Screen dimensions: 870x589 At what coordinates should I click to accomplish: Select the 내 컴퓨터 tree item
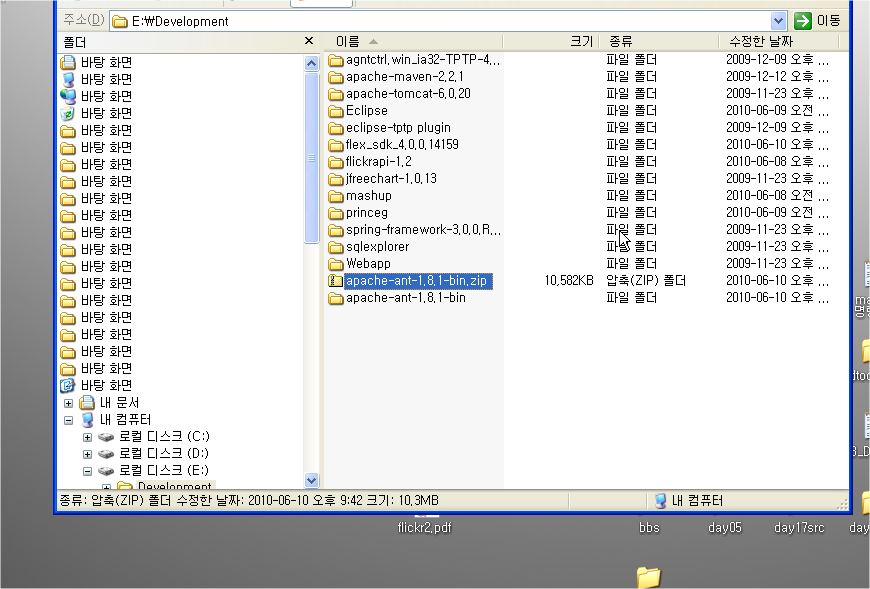pos(125,420)
